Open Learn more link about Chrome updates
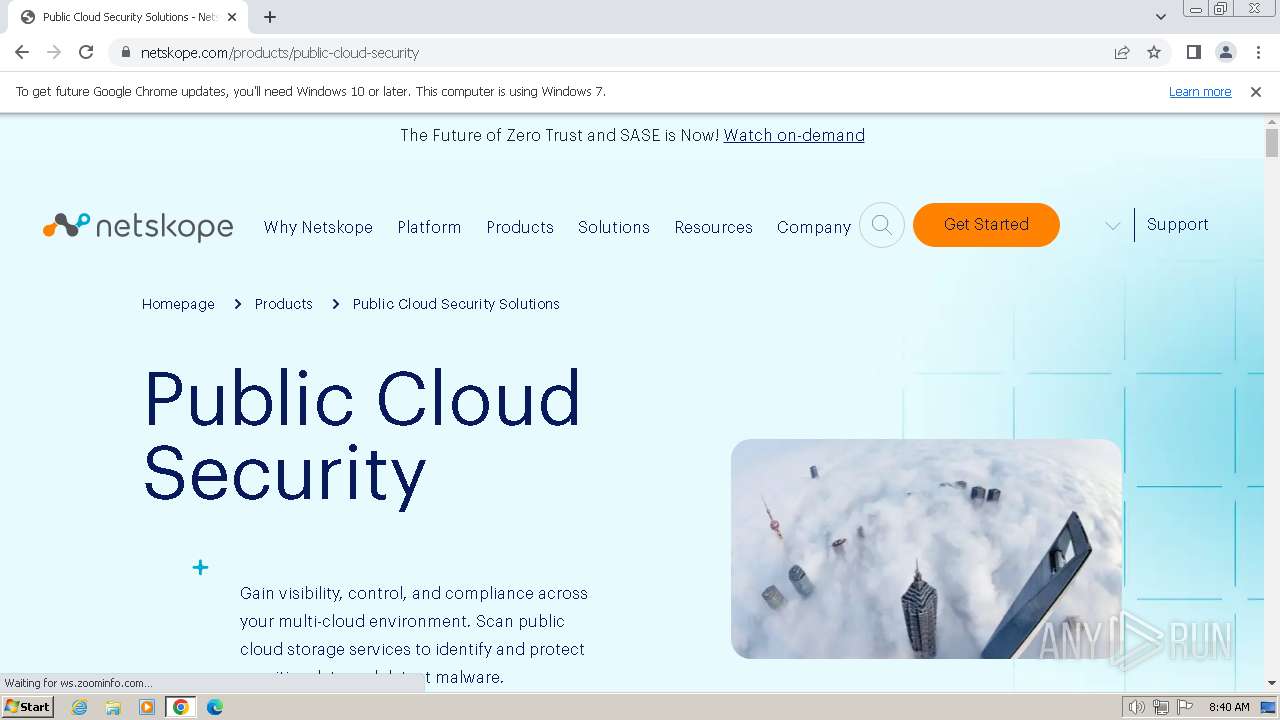This screenshot has height=720, width=1280. tap(1200, 92)
